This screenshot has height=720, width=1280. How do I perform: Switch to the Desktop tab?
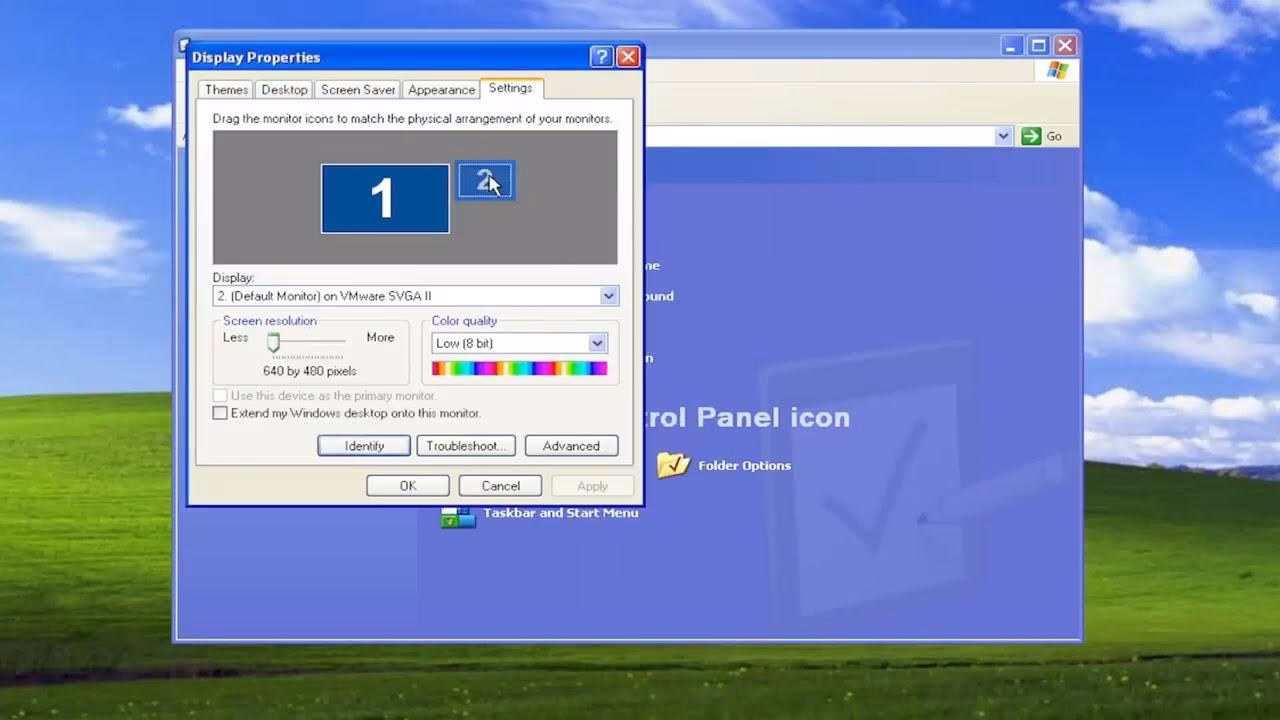[285, 89]
